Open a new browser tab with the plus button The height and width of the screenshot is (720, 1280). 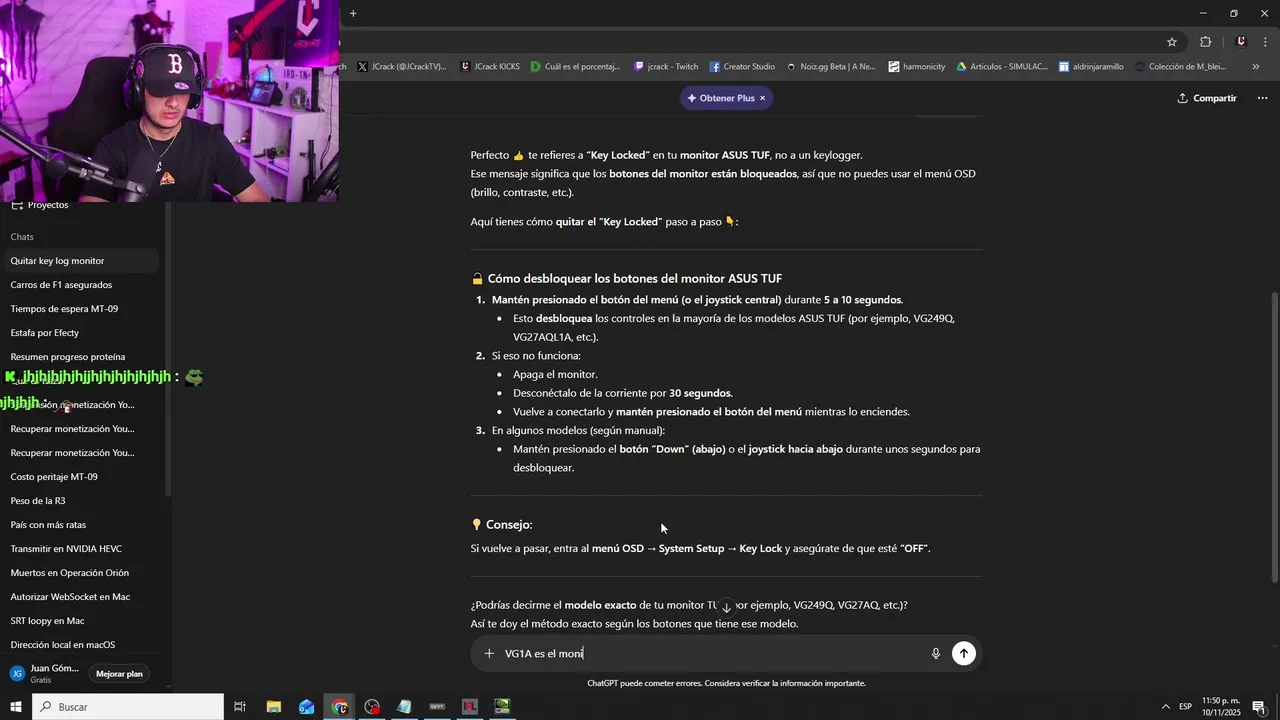pyautogui.click(x=353, y=13)
